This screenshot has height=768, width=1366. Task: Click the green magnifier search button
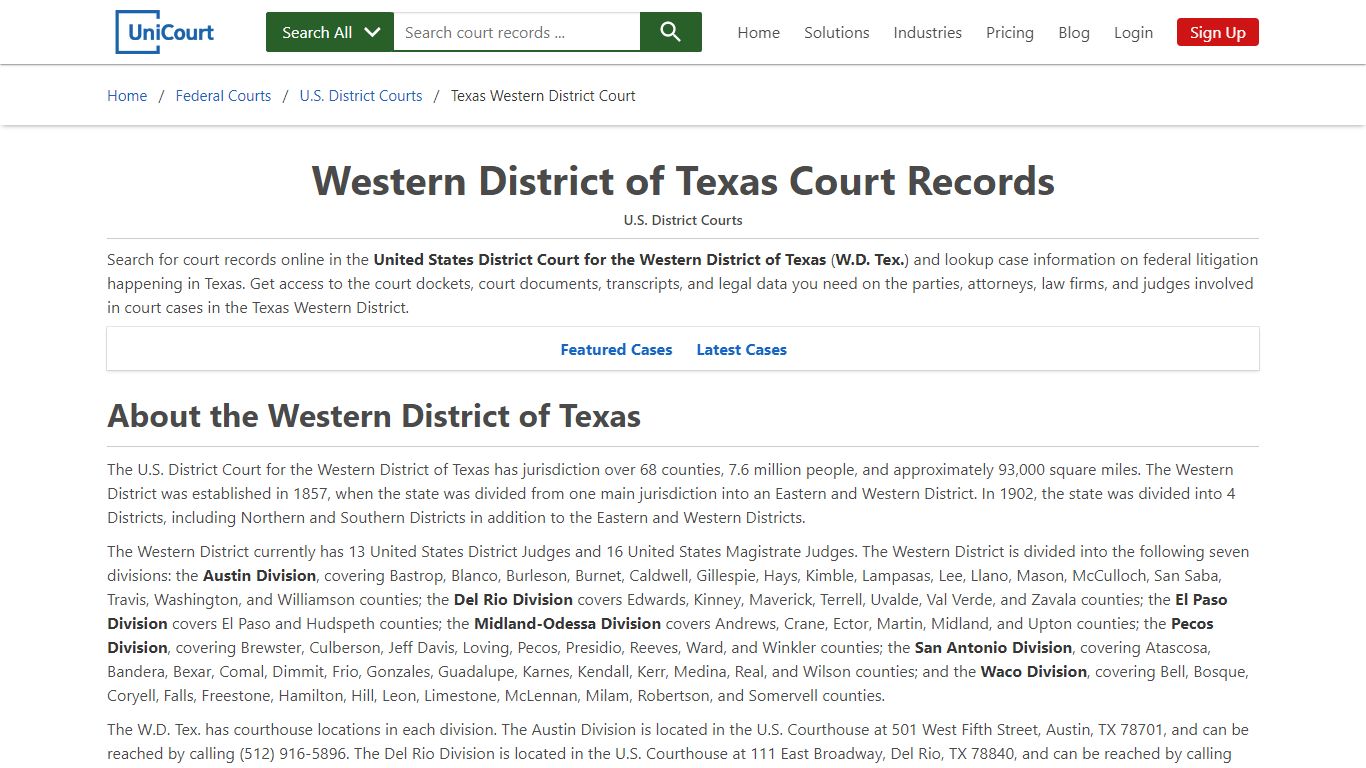coord(671,32)
